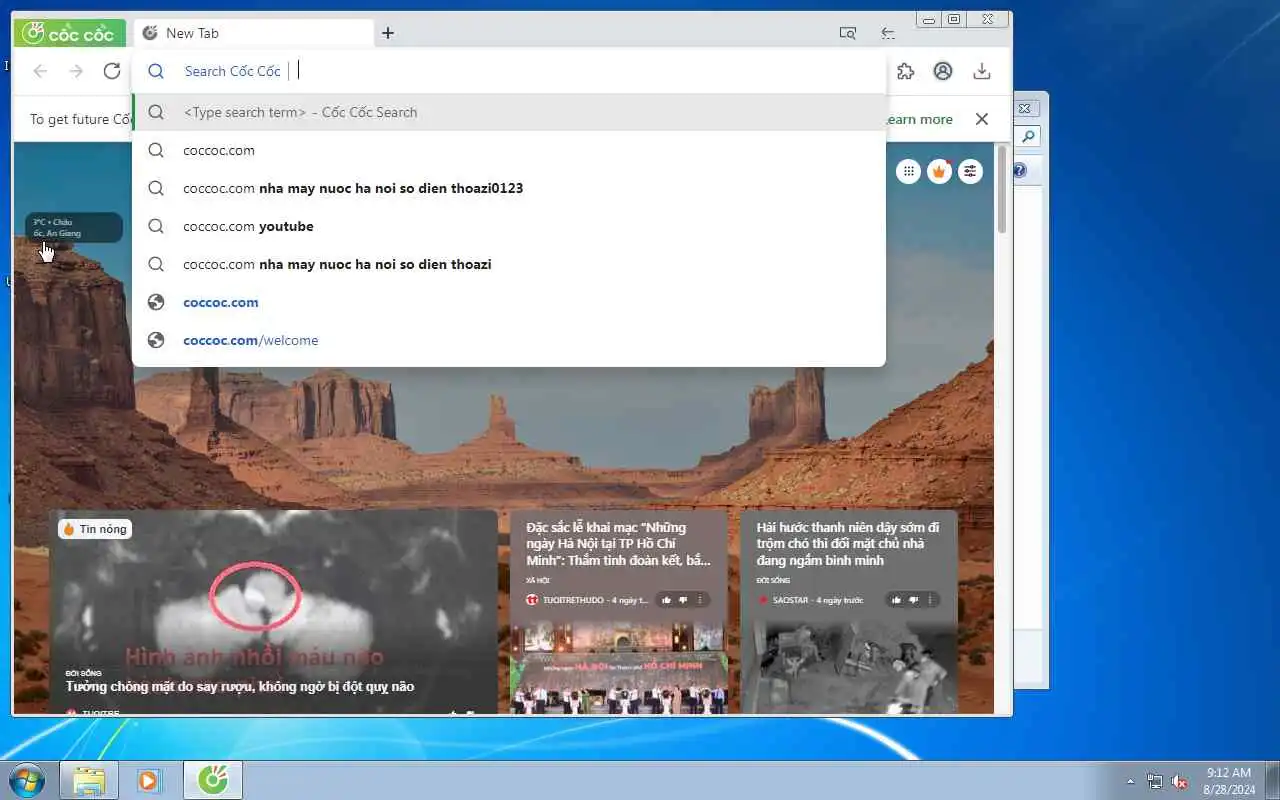The image size is (1280, 800).
Task: Open the coccoc.com/welcome suggestion
Action: click(x=509, y=340)
